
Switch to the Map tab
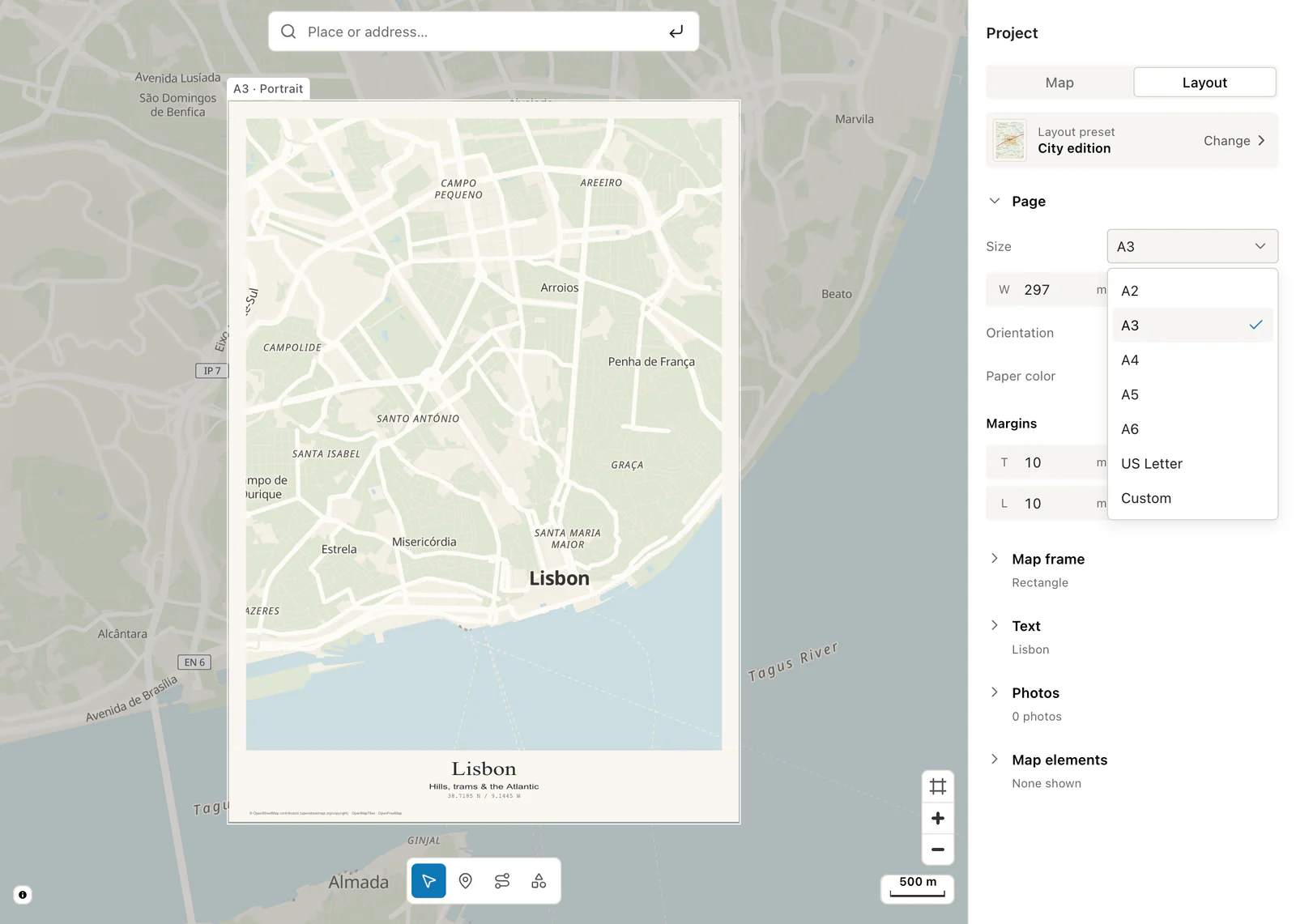pos(1059,83)
